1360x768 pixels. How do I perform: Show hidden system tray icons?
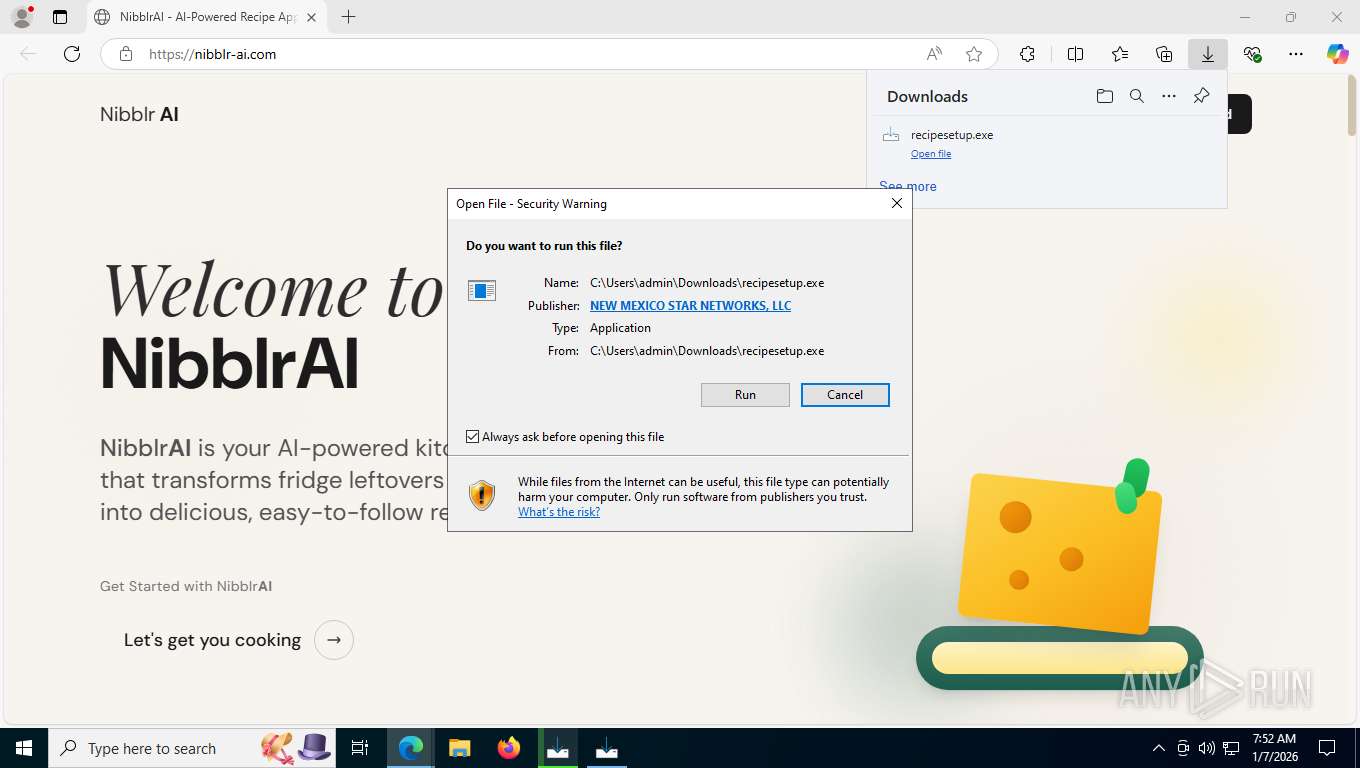click(x=1159, y=748)
